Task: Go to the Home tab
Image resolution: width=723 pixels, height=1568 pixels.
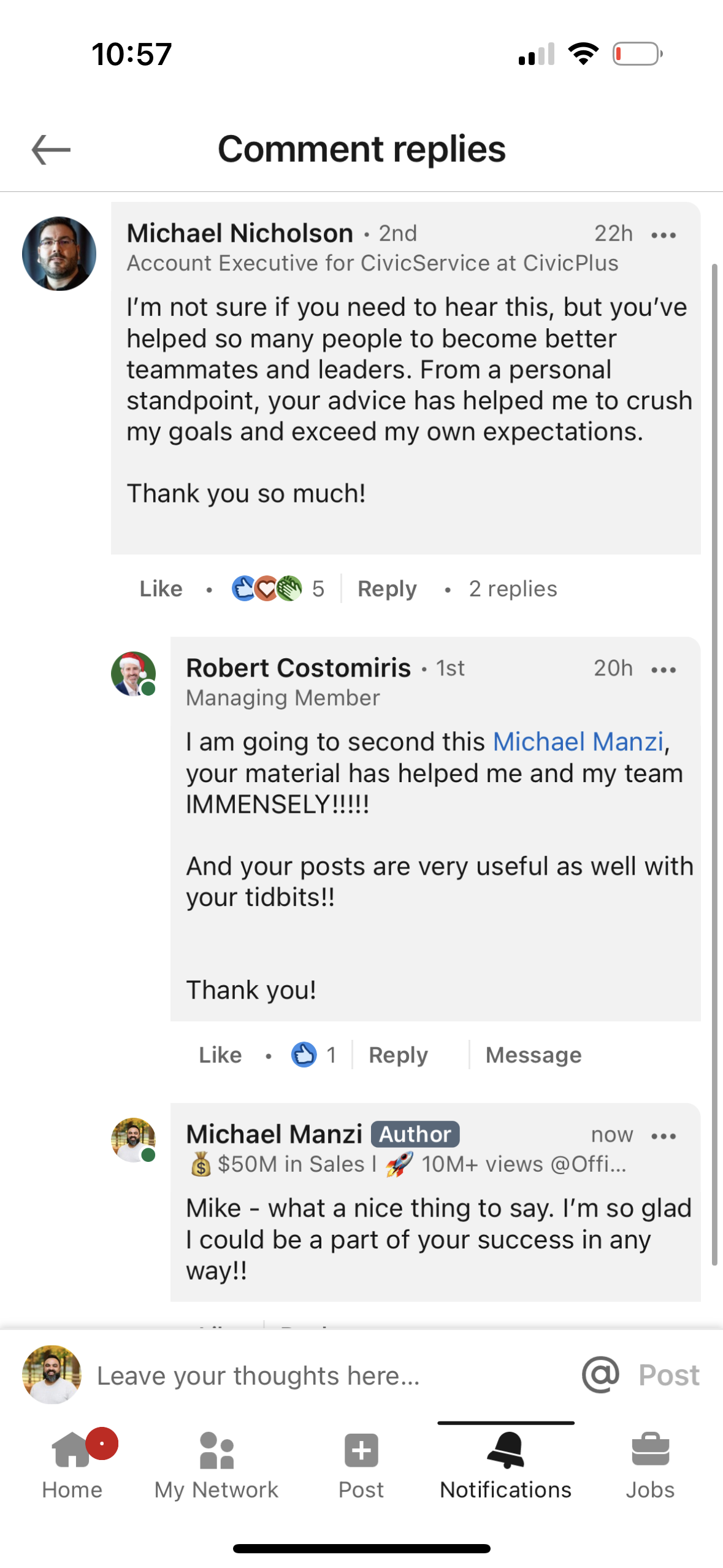Action: (72, 1466)
